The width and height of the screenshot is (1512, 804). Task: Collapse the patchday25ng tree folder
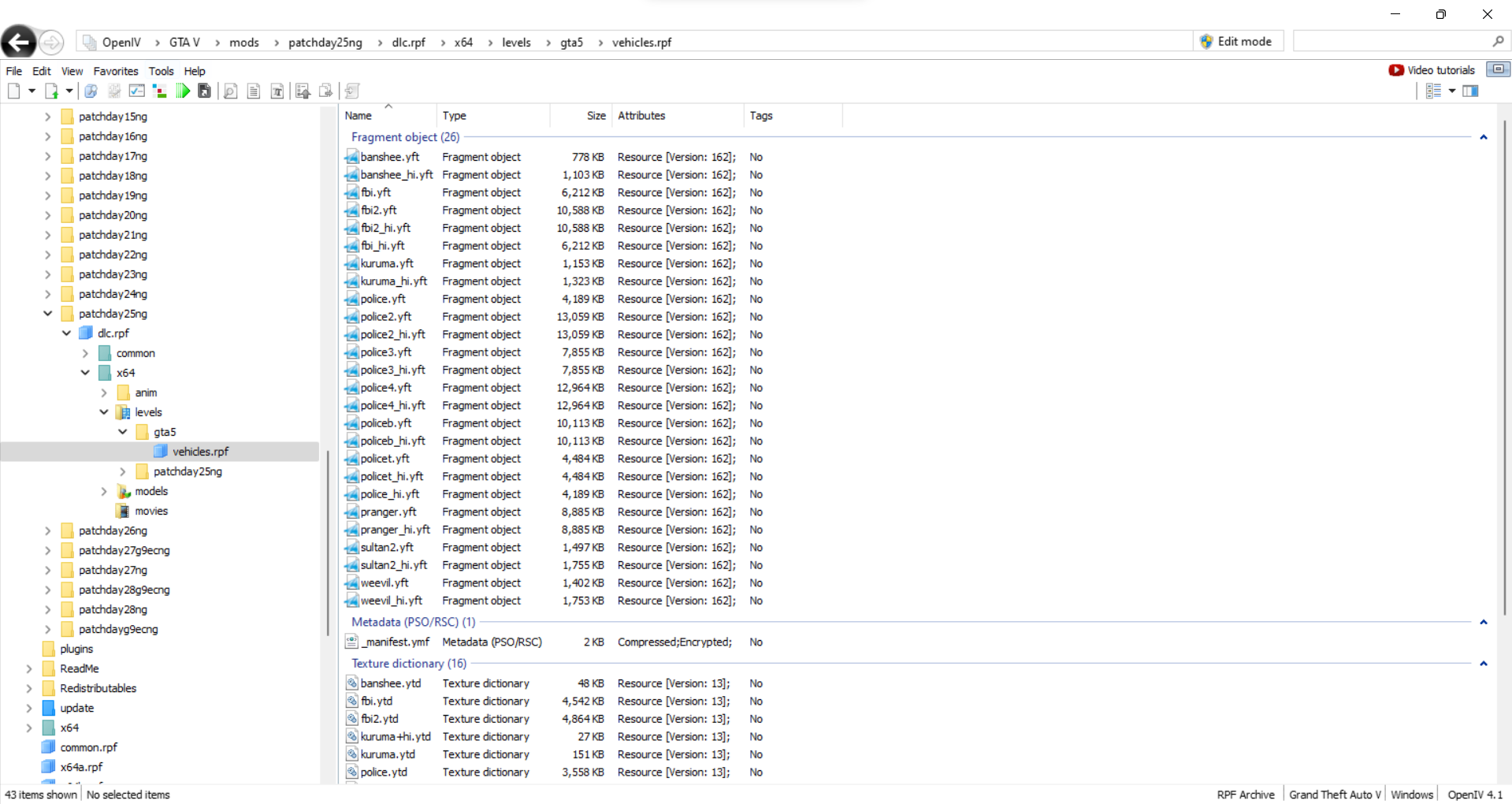[x=47, y=314]
